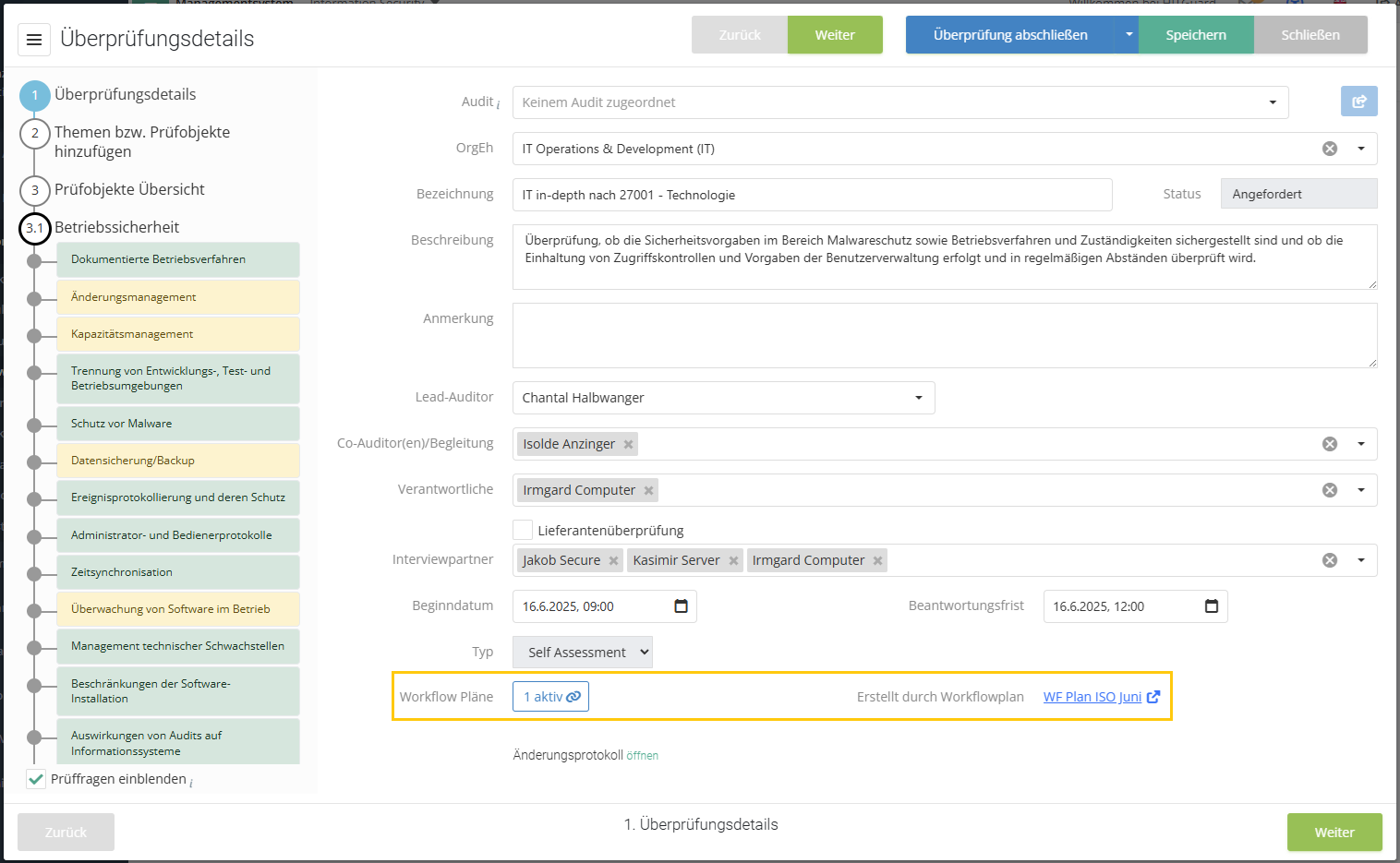
Task: Clear all Interviewpartner entries
Action: (x=1329, y=560)
